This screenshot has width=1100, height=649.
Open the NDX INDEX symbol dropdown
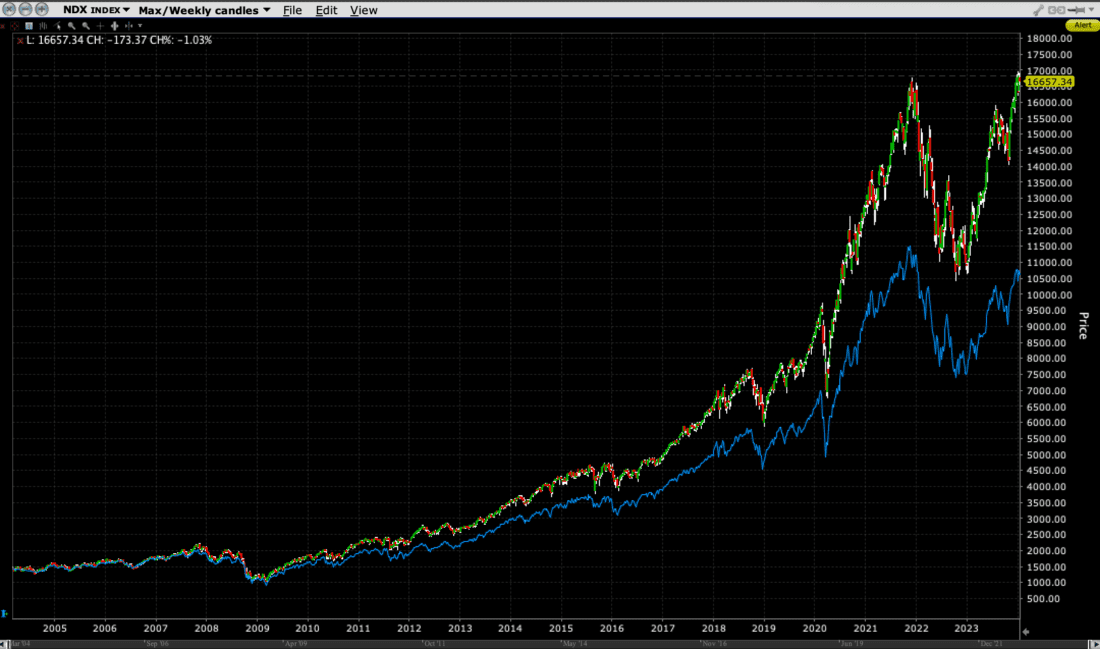[96, 10]
